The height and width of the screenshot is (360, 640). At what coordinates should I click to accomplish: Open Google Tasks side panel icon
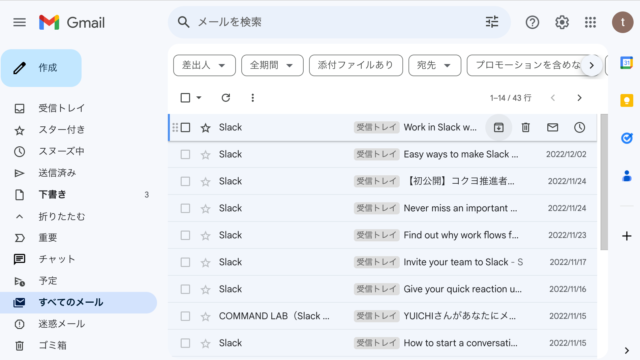627,138
